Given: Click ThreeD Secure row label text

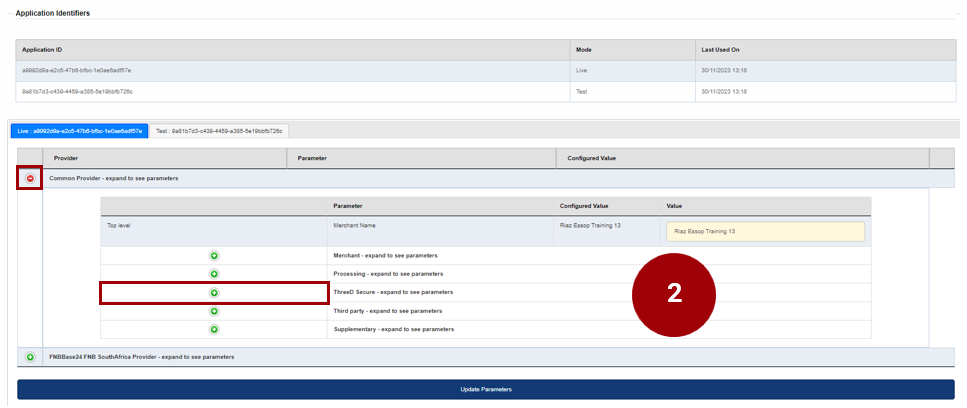Looking at the screenshot, I should [393, 292].
